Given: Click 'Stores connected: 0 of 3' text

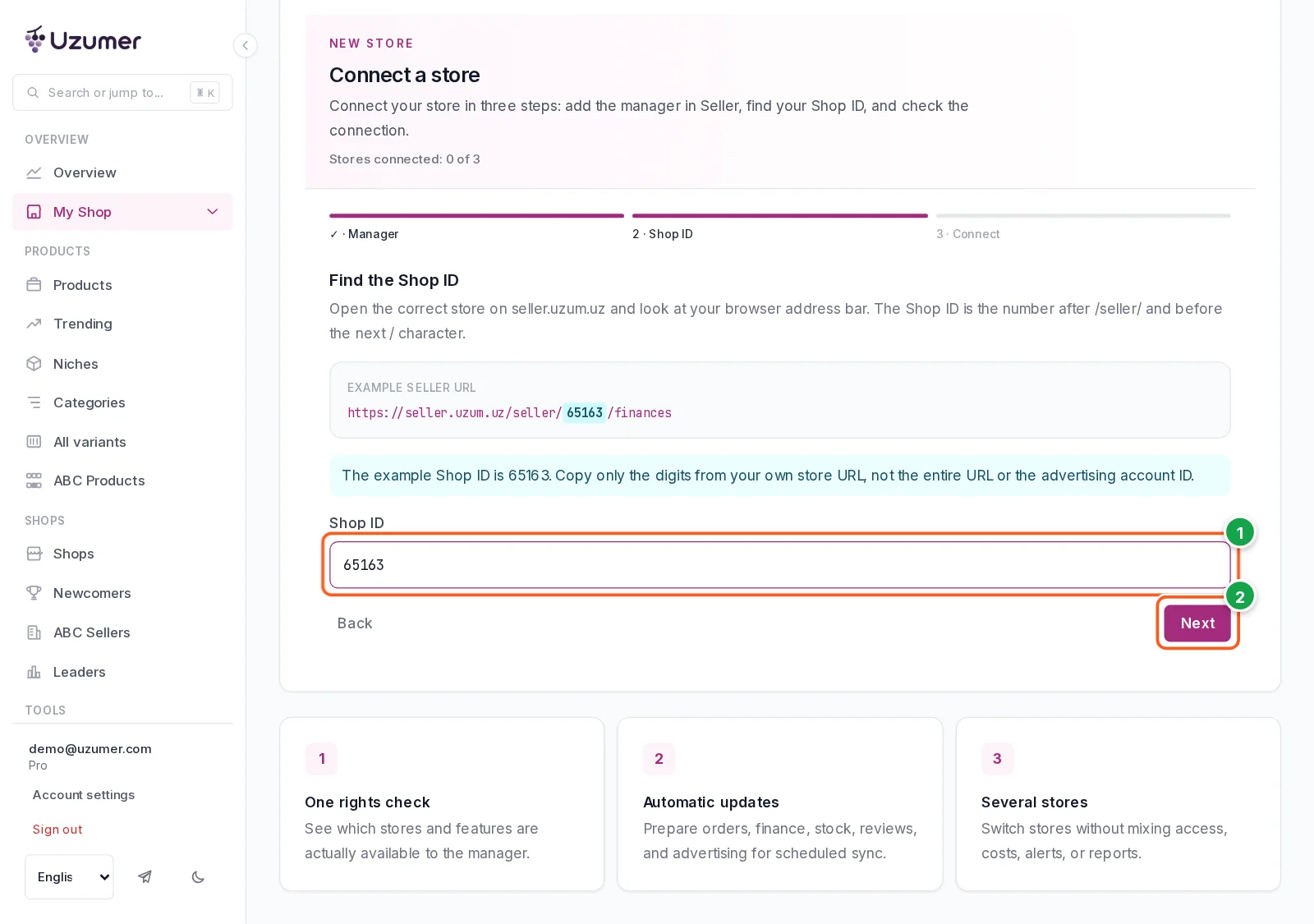Looking at the screenshot, I should [405, 159].
